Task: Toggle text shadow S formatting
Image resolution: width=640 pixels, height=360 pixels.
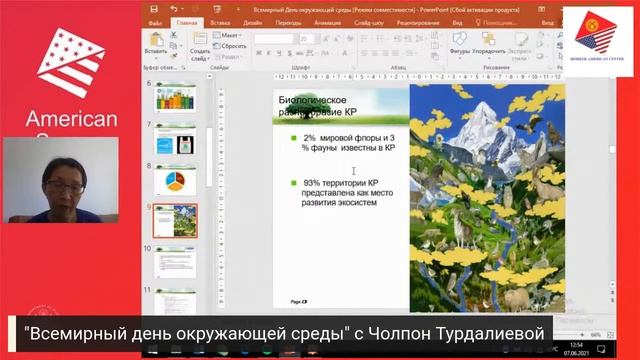Action: tap(289, 53)
